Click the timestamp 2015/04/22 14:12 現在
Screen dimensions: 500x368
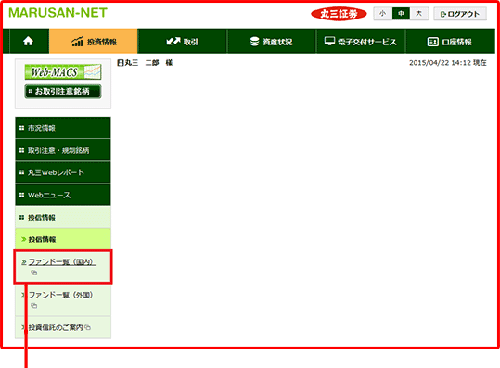pyautogui.click(x=448, y=63)
